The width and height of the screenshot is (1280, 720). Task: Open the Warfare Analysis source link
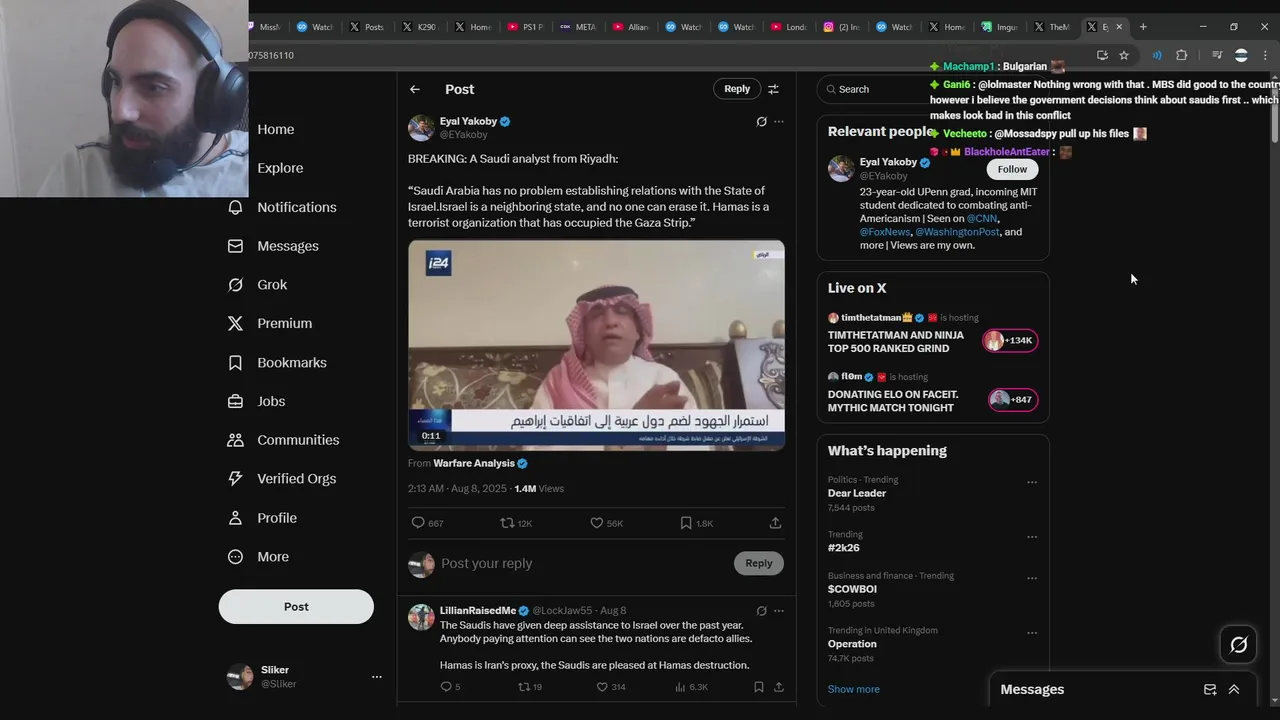[480, 464]
